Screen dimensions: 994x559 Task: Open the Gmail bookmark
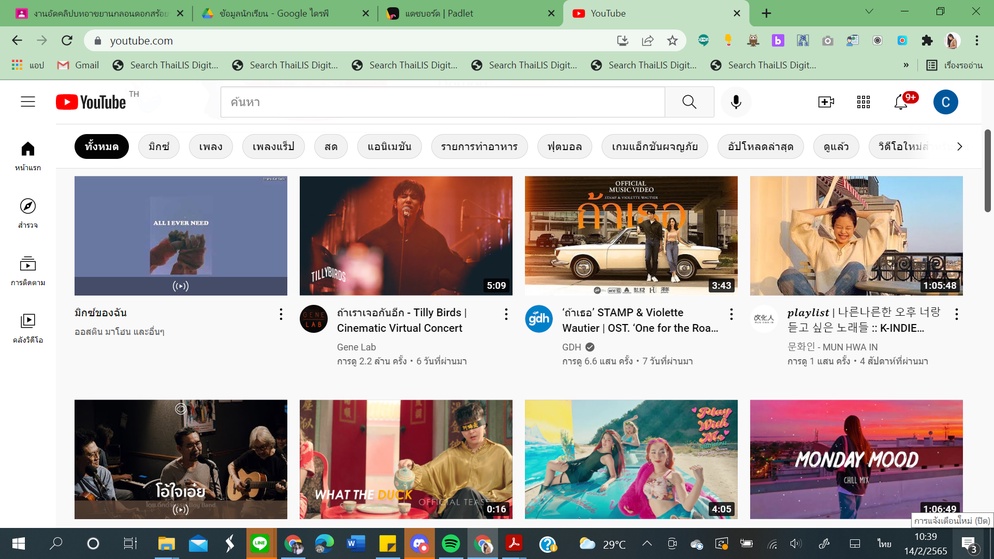(78, 65)
